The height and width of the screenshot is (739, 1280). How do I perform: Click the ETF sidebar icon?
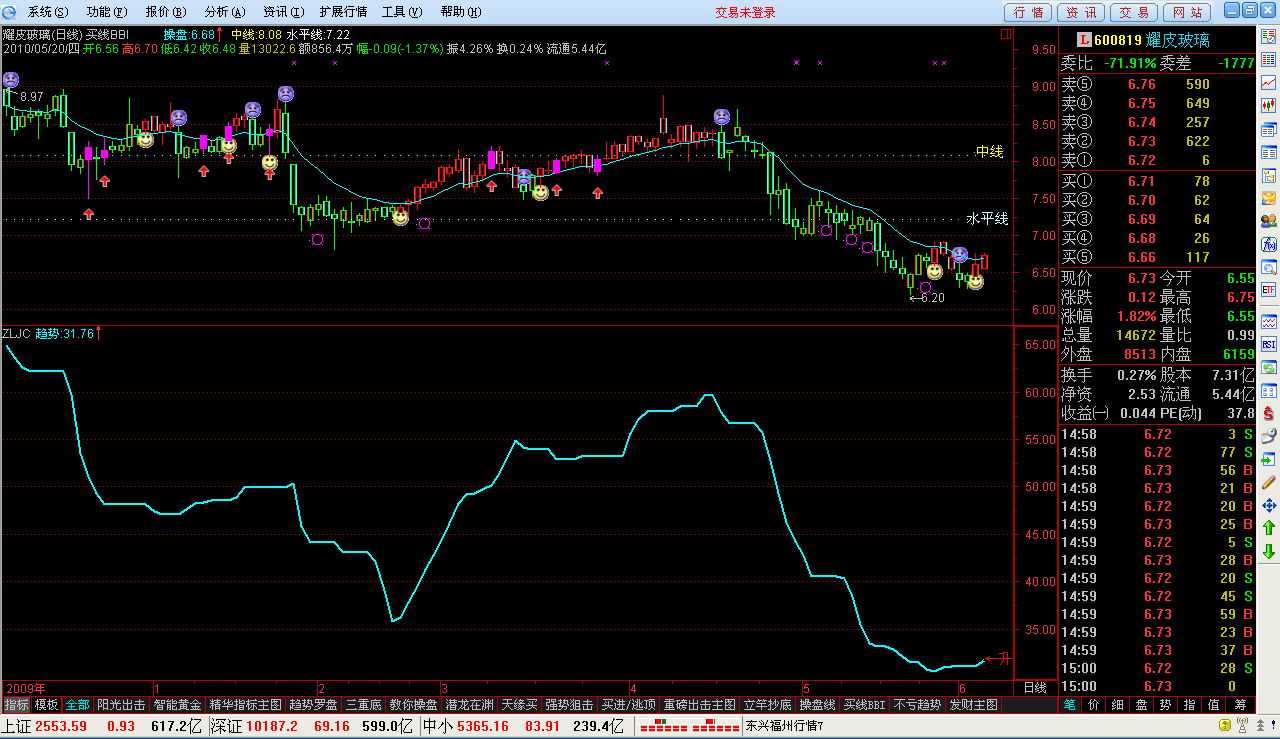tap(1269, 290)
